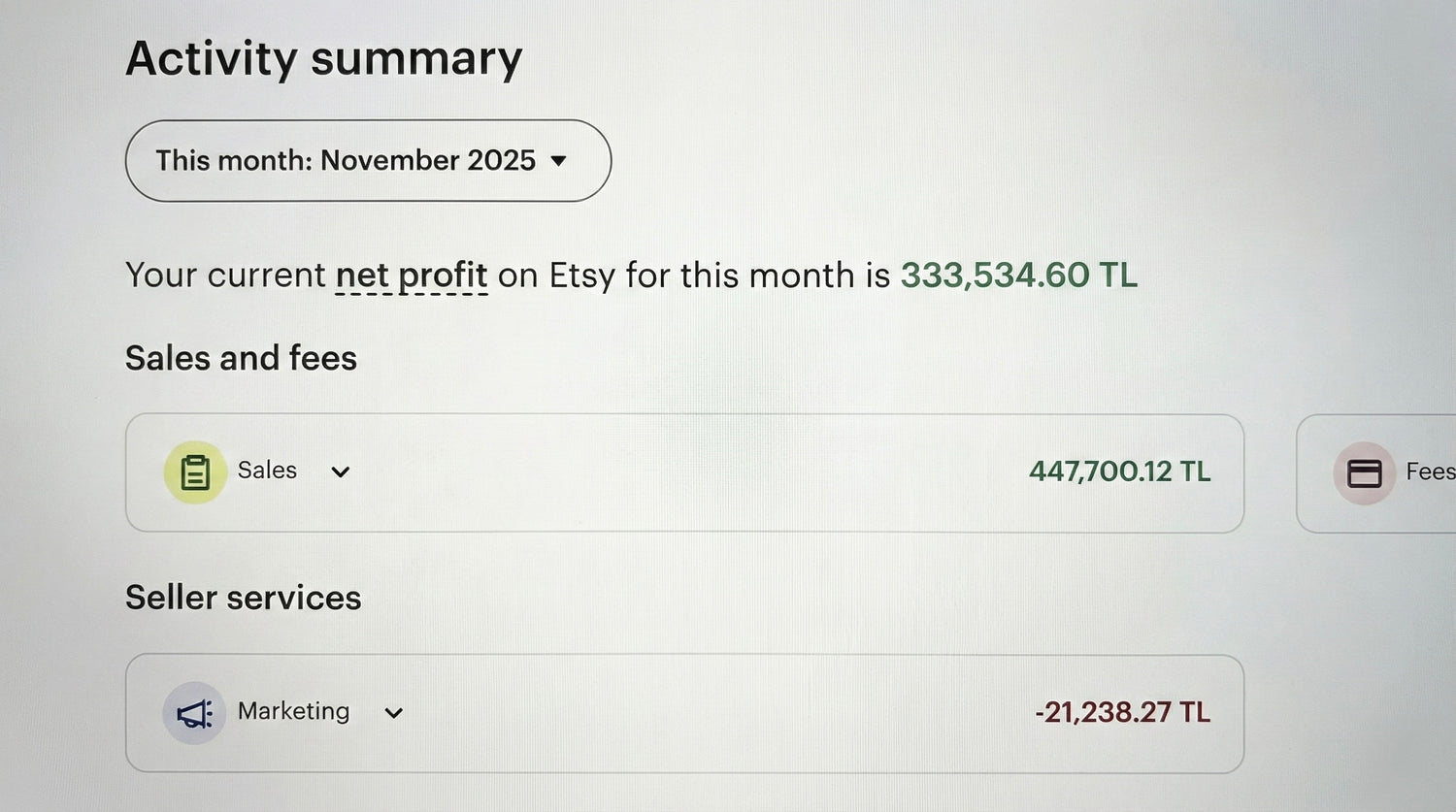Click the Sales and fees heading
1456x812 pixels.
241,358
